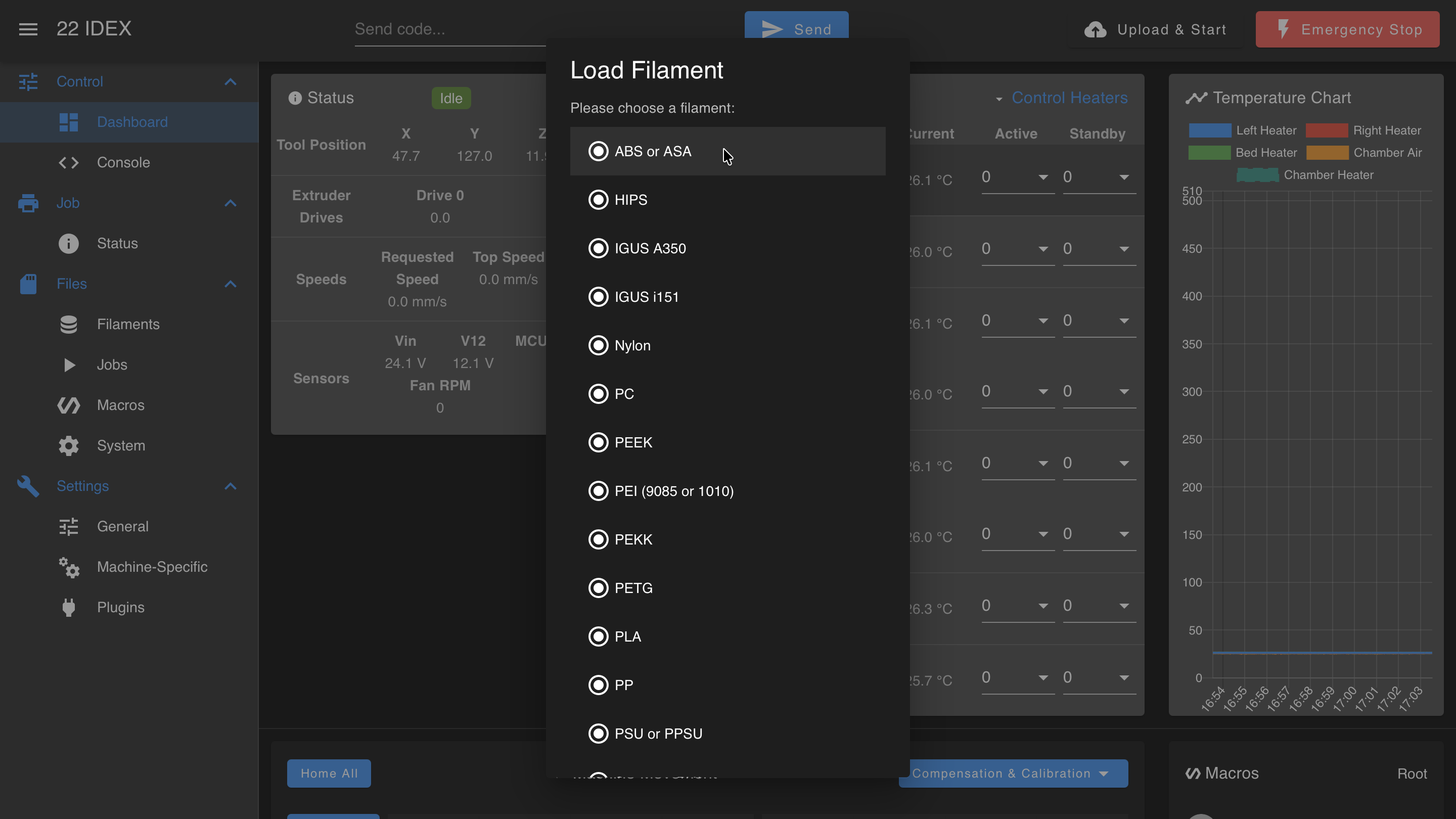
Task: Click the Jobs play triangle icon
Action: [69, 365]
